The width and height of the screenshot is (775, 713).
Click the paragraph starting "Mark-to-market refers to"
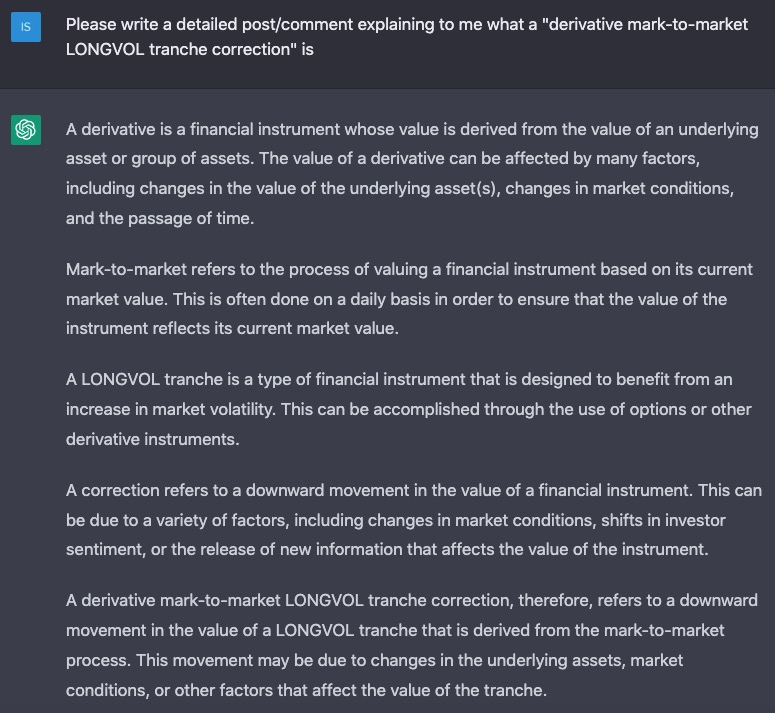[x=409, y=299]
